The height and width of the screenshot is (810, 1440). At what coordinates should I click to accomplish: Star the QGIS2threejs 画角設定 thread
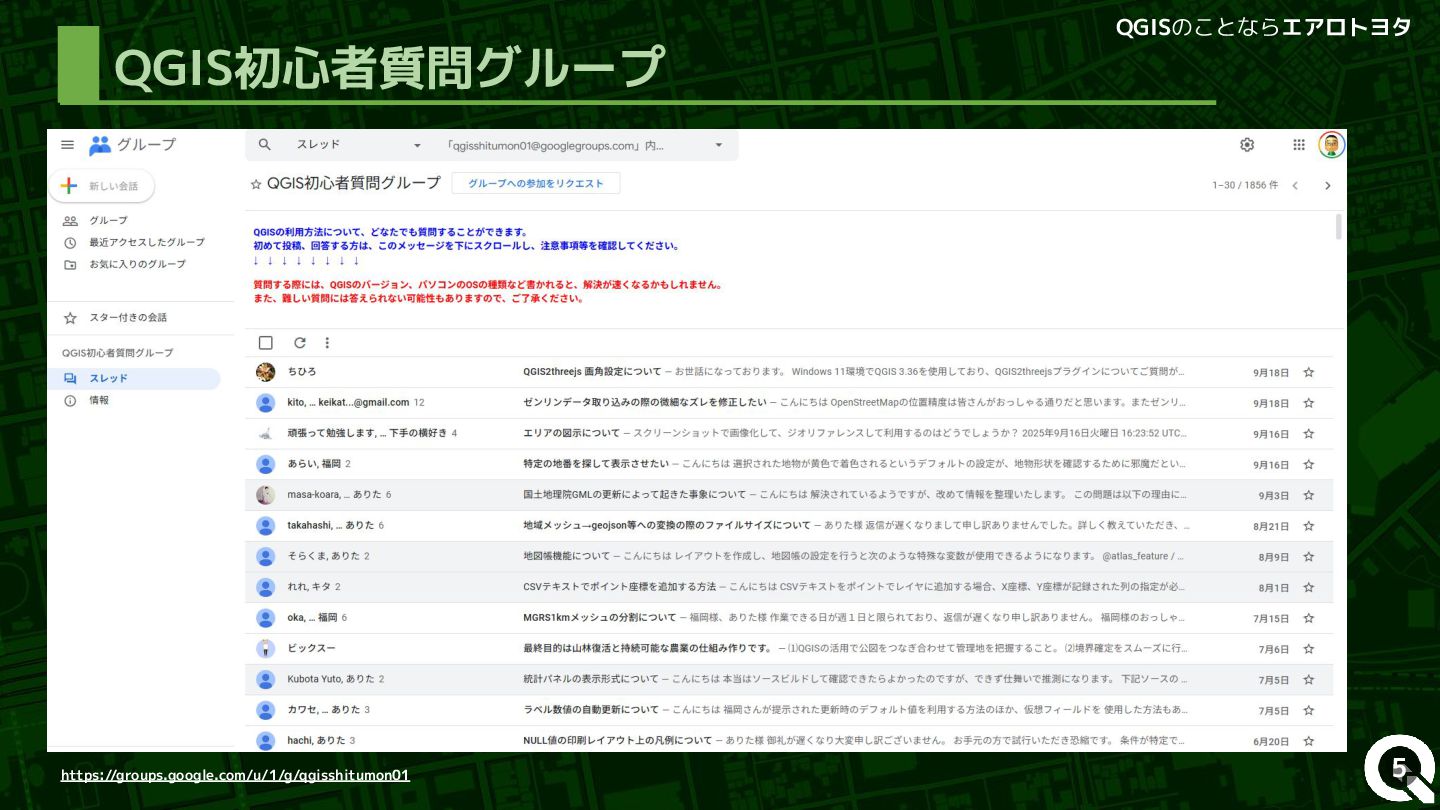click(1309, 373)
